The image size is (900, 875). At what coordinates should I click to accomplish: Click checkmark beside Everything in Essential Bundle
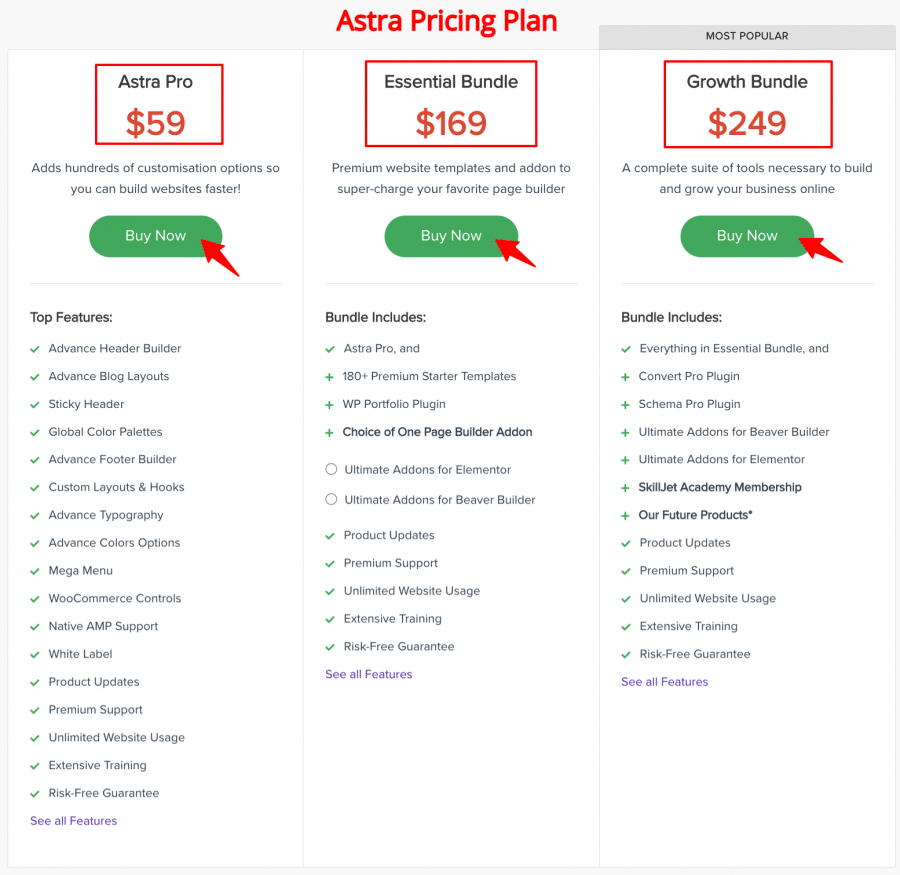pos(626,349)
